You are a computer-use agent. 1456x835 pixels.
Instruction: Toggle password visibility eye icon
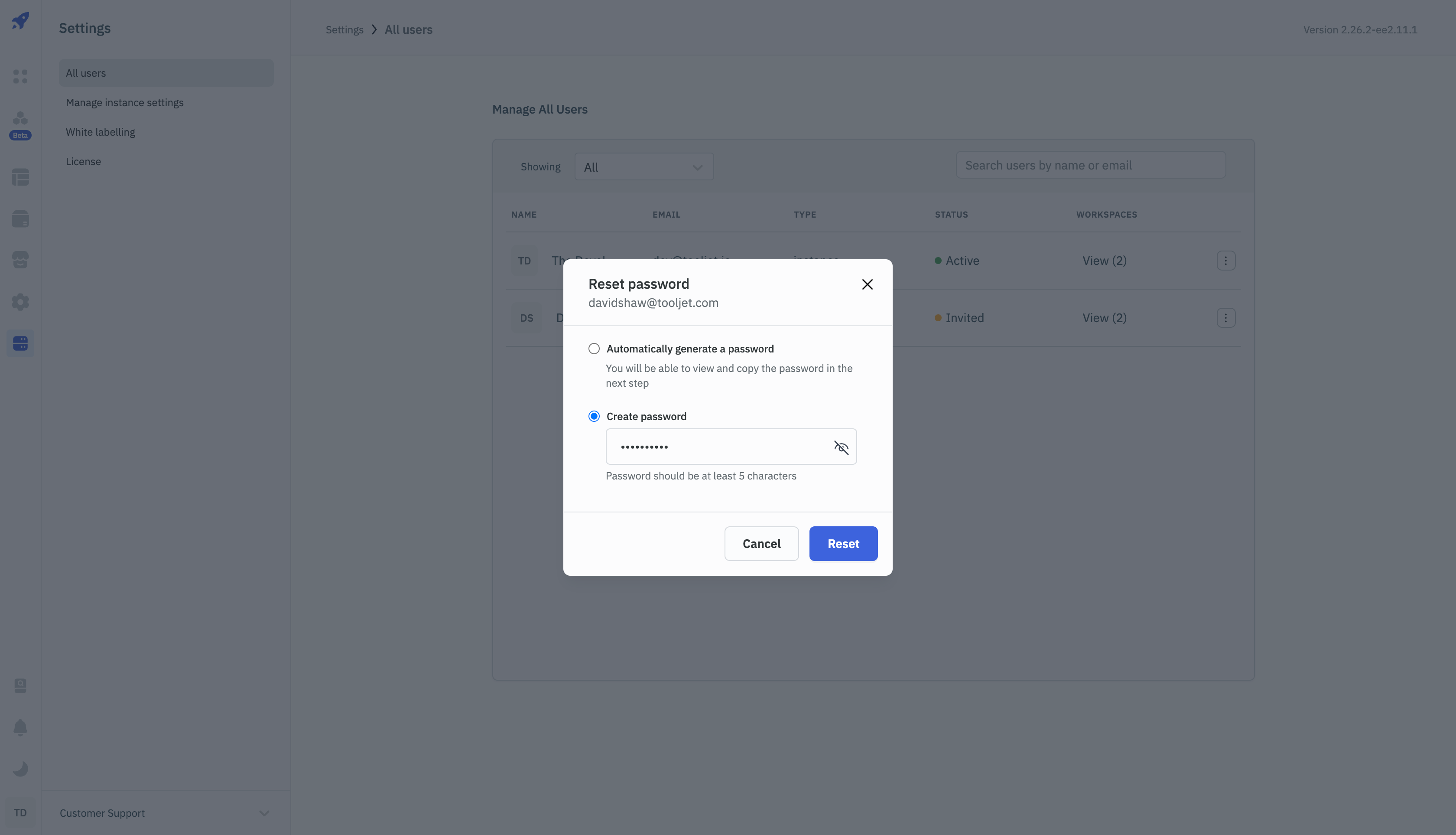coord(841,447)
